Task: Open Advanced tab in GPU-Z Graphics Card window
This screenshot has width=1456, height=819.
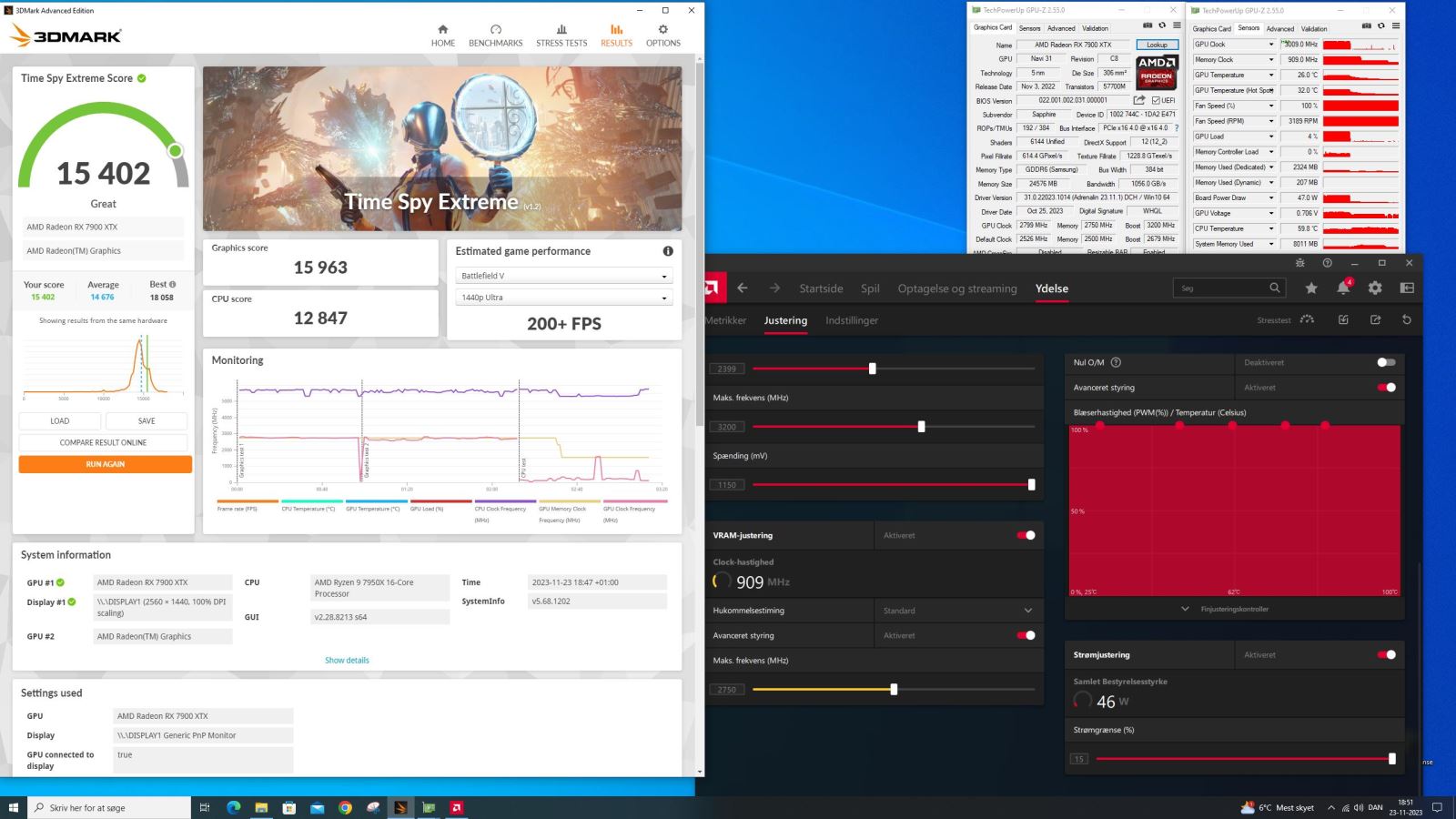Action: click(1061, 28)
